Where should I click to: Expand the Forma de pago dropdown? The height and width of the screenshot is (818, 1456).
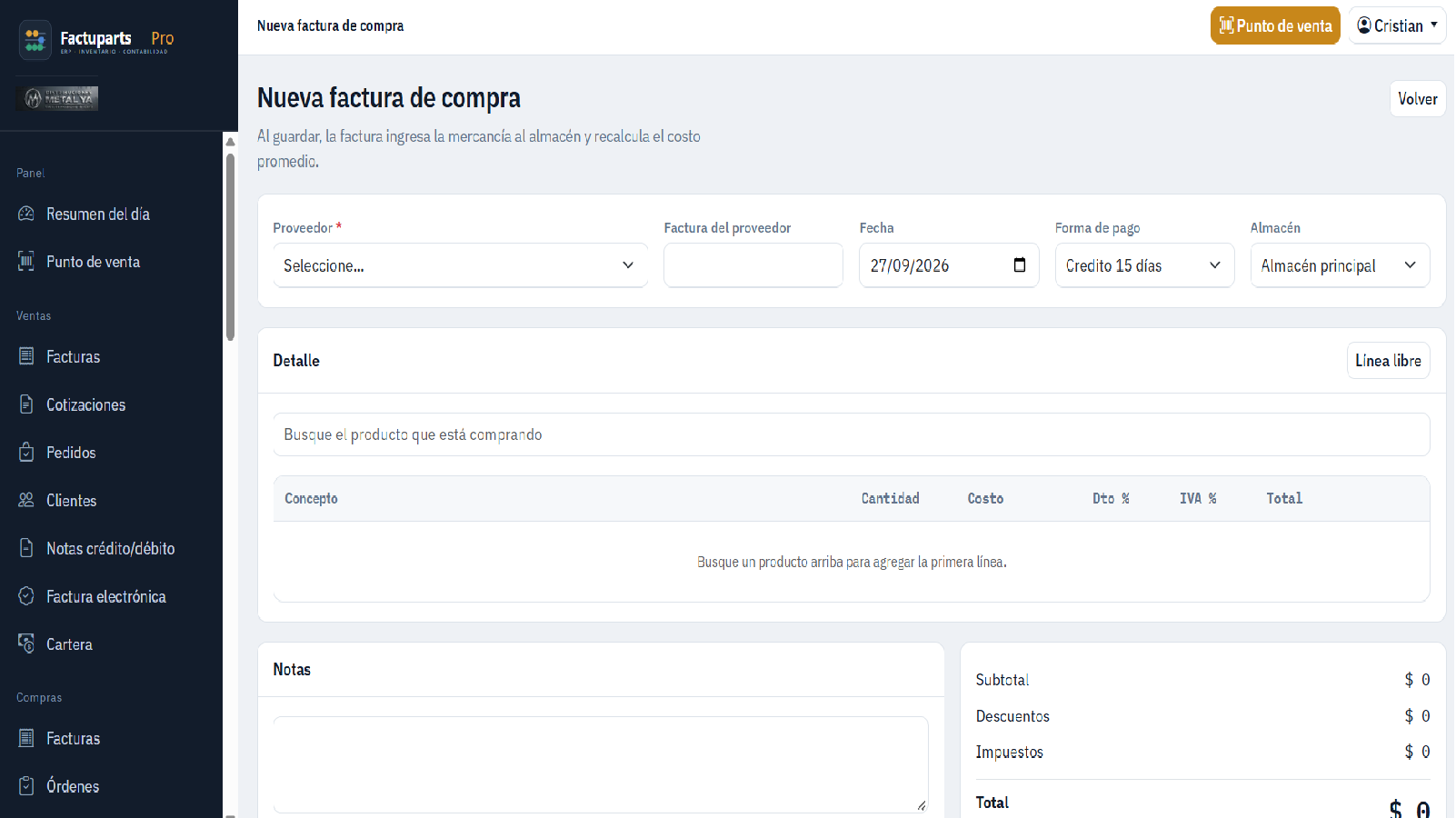click(x=1144, y=265)
